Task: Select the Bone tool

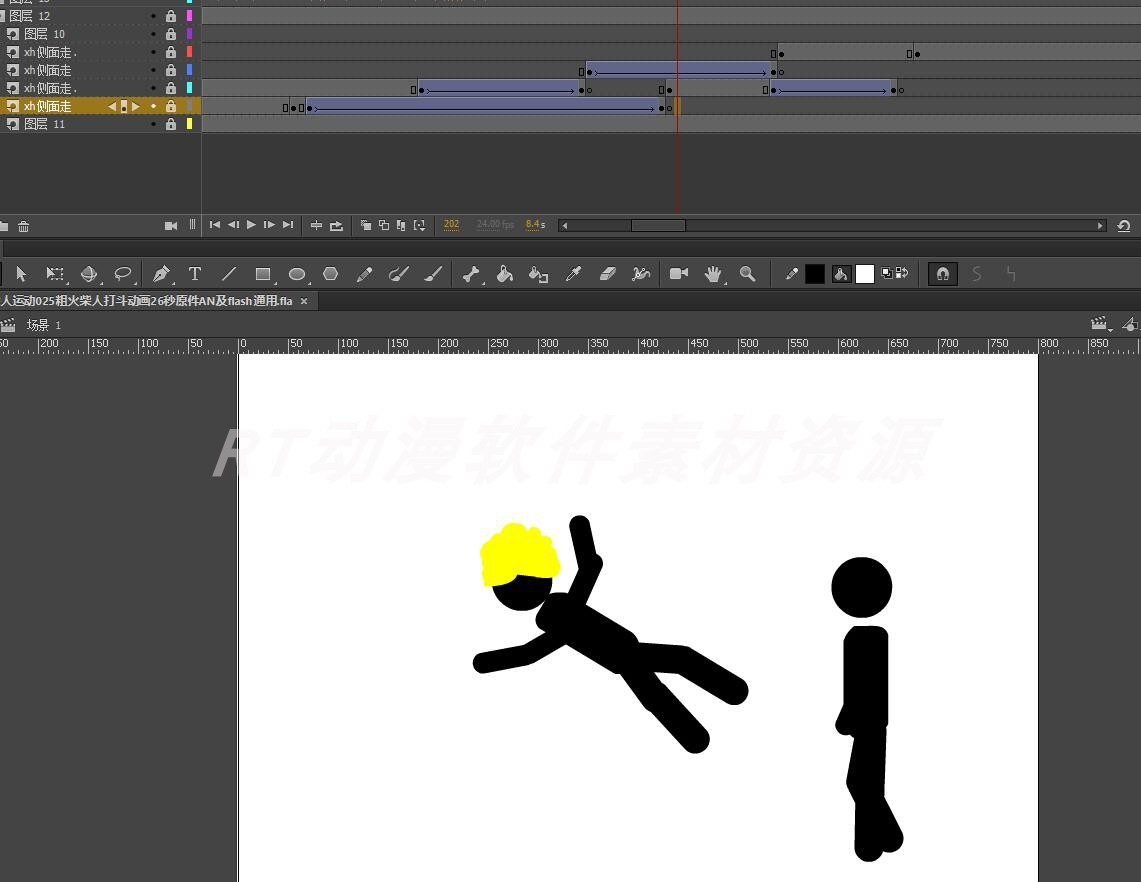Action: (x=471, y=274)
